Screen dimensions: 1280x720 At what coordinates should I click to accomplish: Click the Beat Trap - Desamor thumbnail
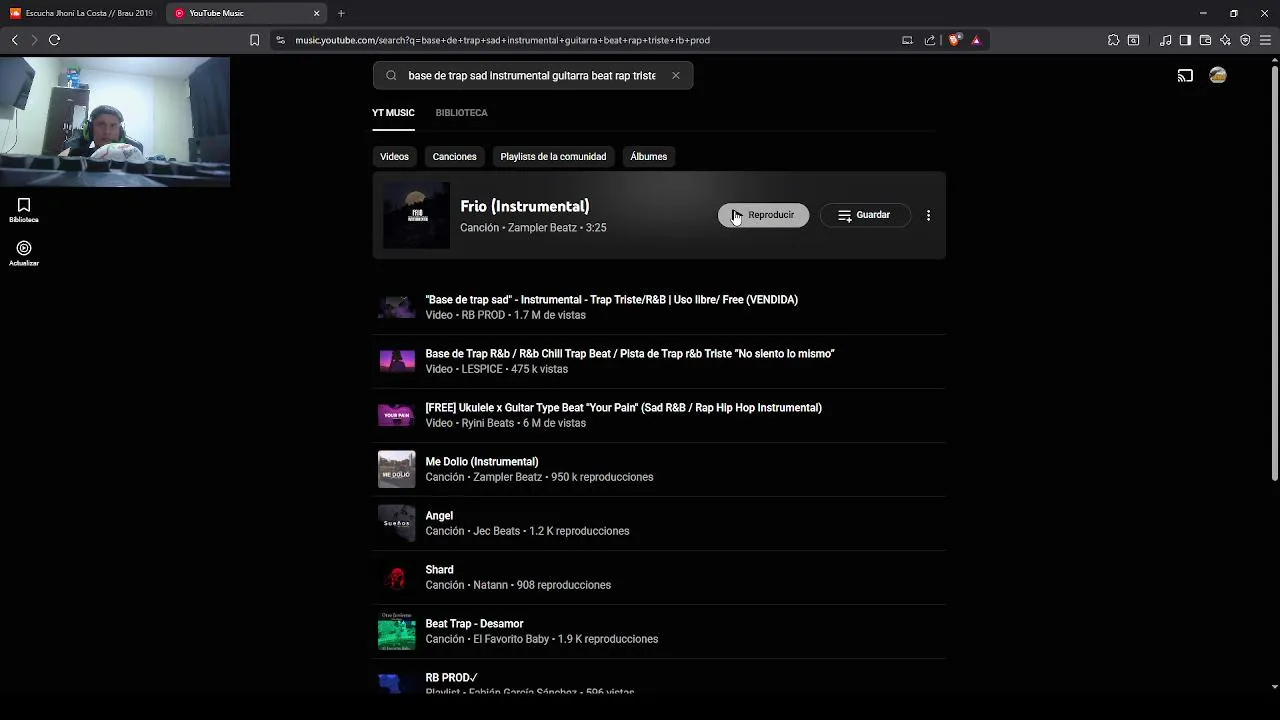(x=397, y=631)
